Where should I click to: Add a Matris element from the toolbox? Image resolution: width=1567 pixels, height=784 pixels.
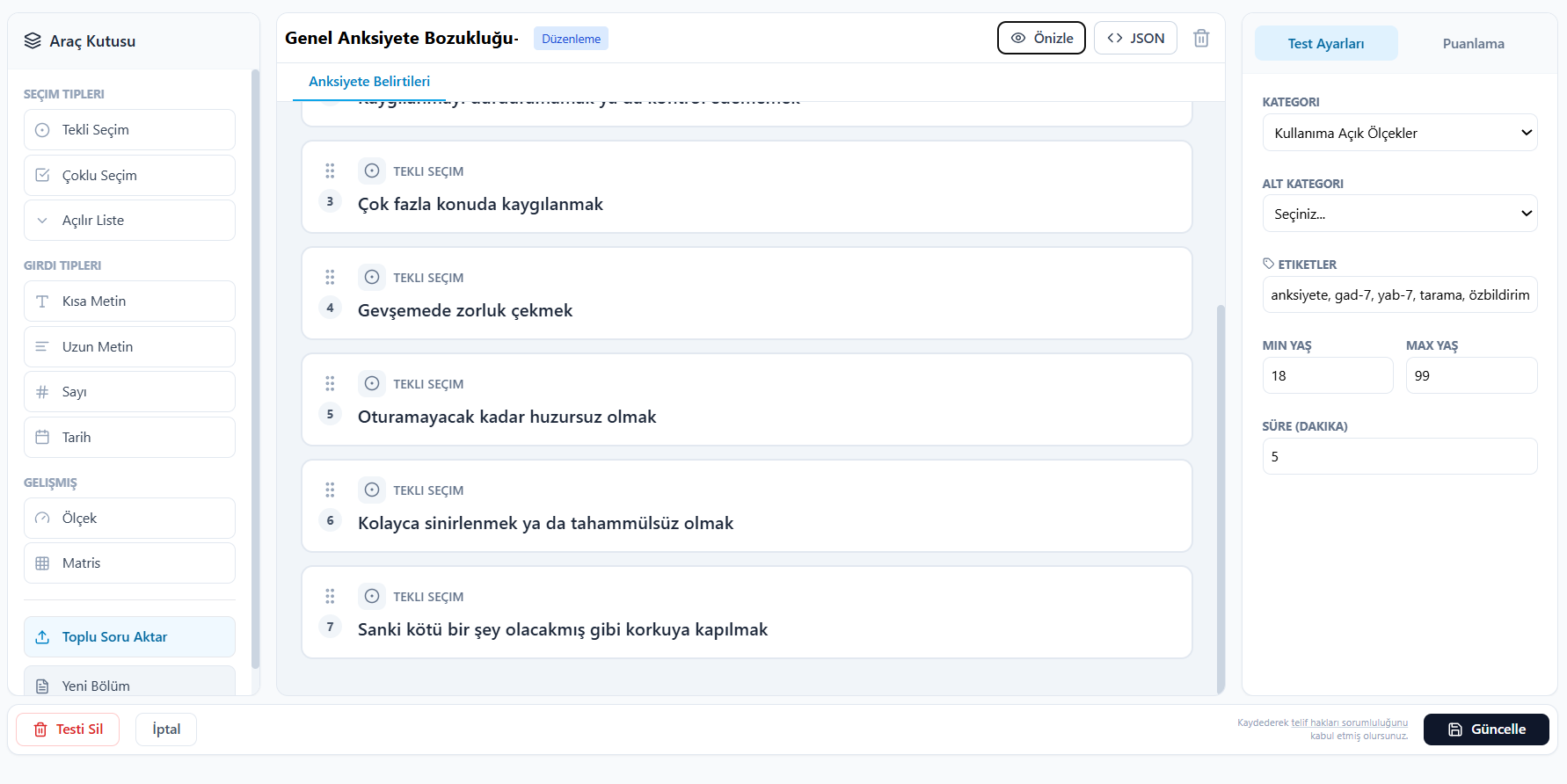129,563
